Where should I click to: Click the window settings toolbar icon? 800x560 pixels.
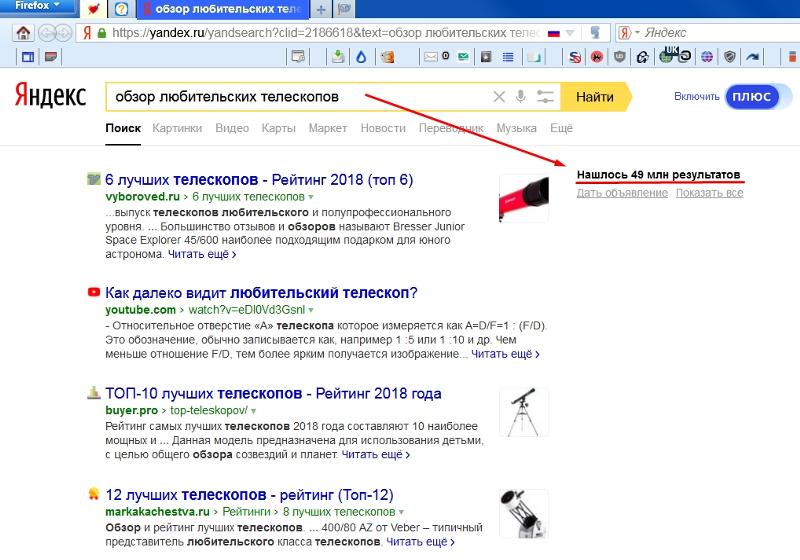click(x=298, y=57)
